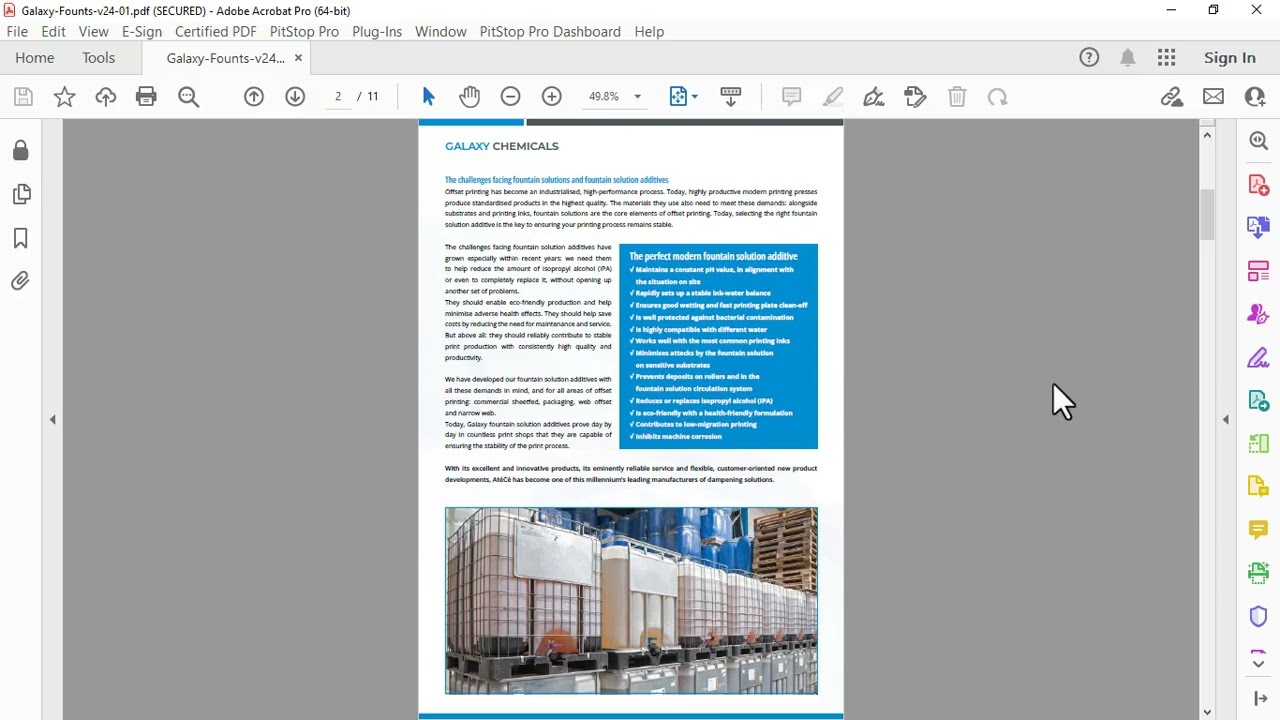Viewport: 1280px width, 720px height.
Task: Click the zoom percentage field
Action: pyautogui.click(x=604, y=97)
